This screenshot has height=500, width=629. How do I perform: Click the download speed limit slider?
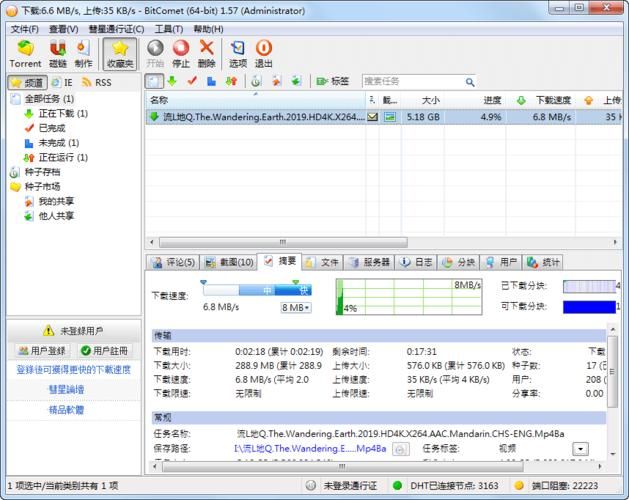[256, 290]
